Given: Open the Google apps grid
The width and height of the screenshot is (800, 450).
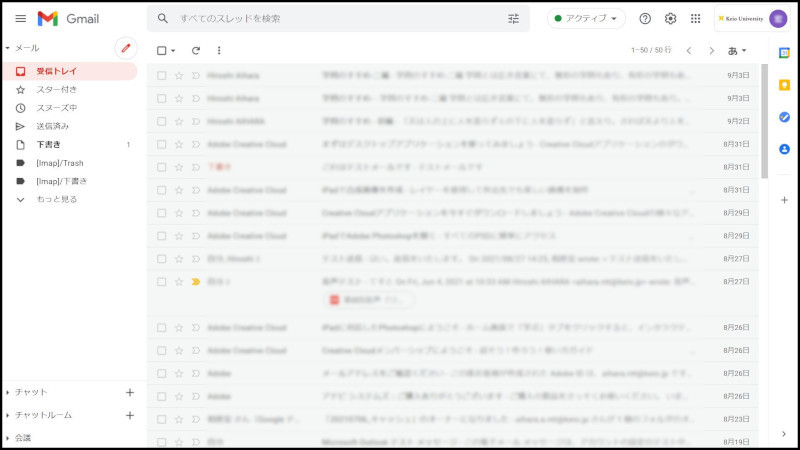Looking at the screenshot, I should (x=695, y=18).
